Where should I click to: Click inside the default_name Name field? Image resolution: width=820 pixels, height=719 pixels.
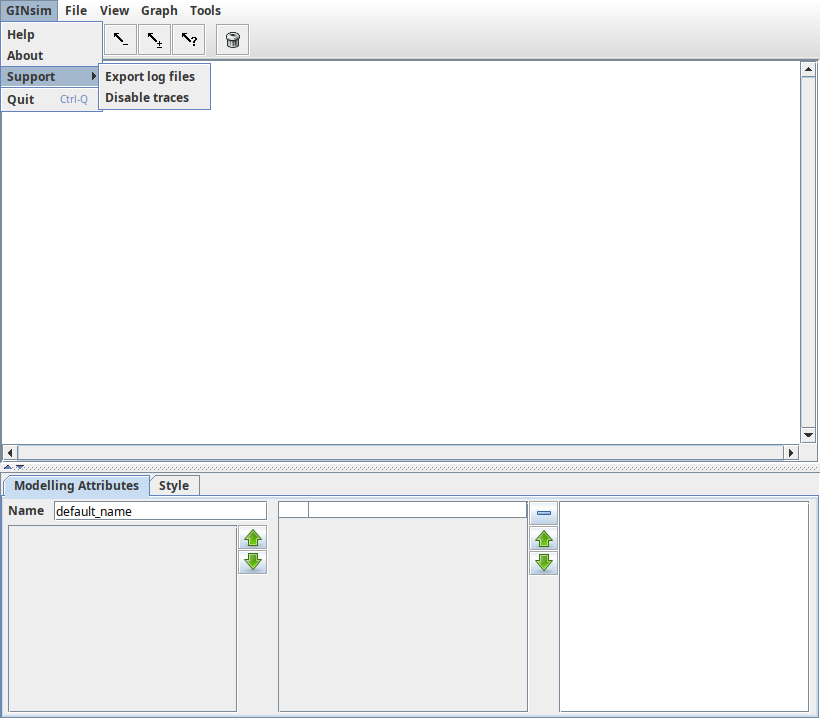point(160,510)
